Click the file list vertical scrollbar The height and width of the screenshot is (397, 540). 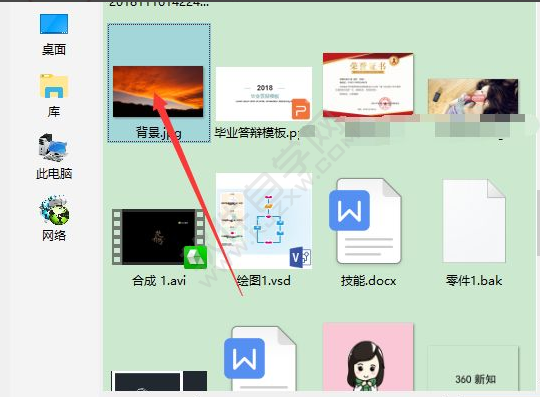538,222
